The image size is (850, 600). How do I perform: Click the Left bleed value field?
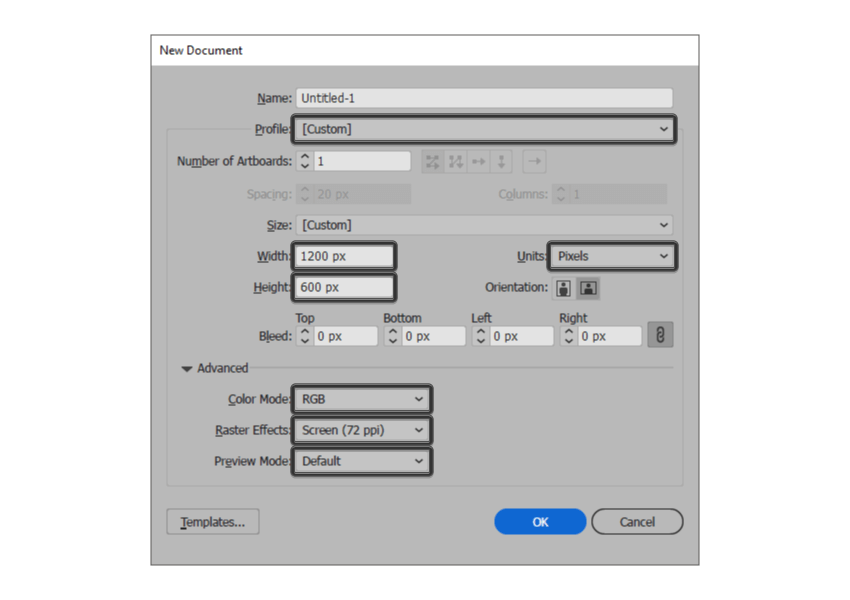tap(521, 336)
